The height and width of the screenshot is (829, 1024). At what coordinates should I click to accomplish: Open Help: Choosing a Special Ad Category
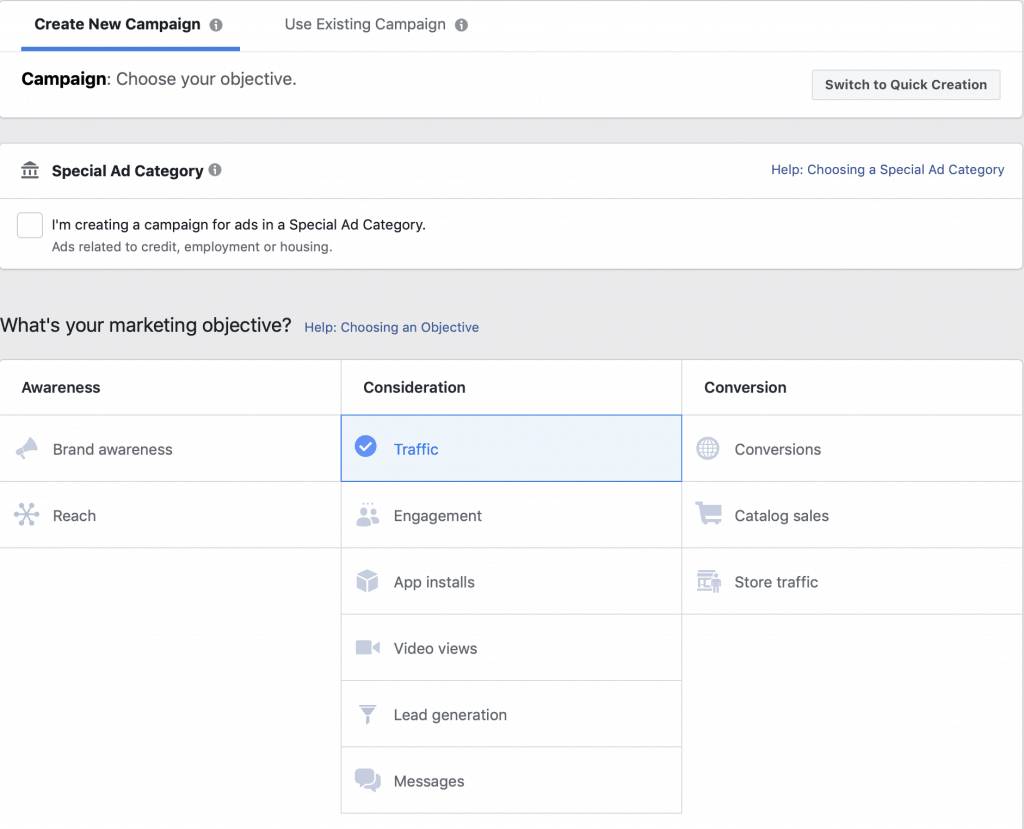(887, 170)
